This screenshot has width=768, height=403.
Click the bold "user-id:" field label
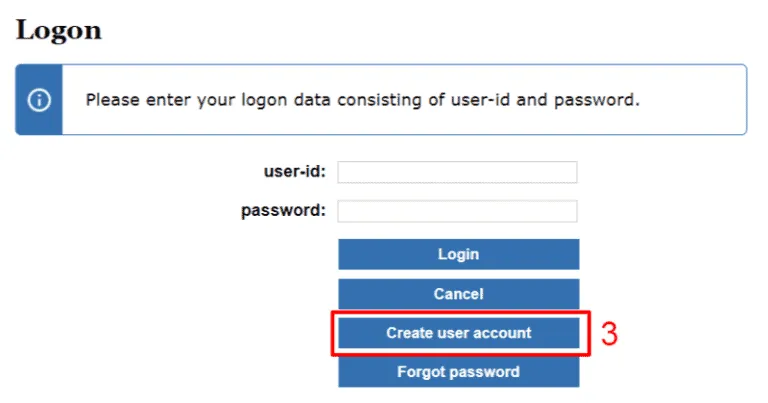pos(295,171)
